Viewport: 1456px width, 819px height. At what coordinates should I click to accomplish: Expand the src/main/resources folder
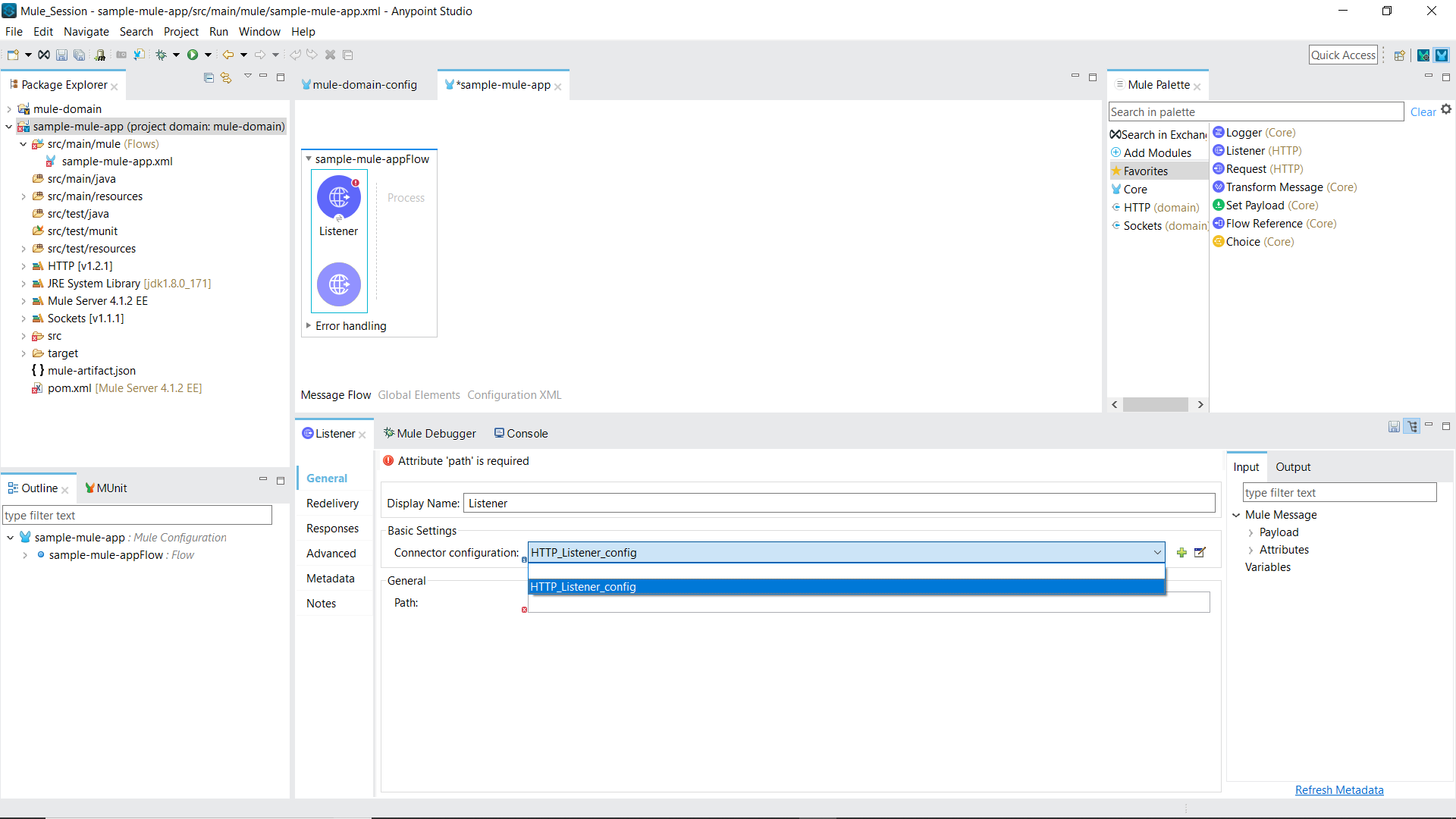tap(24, 196)
